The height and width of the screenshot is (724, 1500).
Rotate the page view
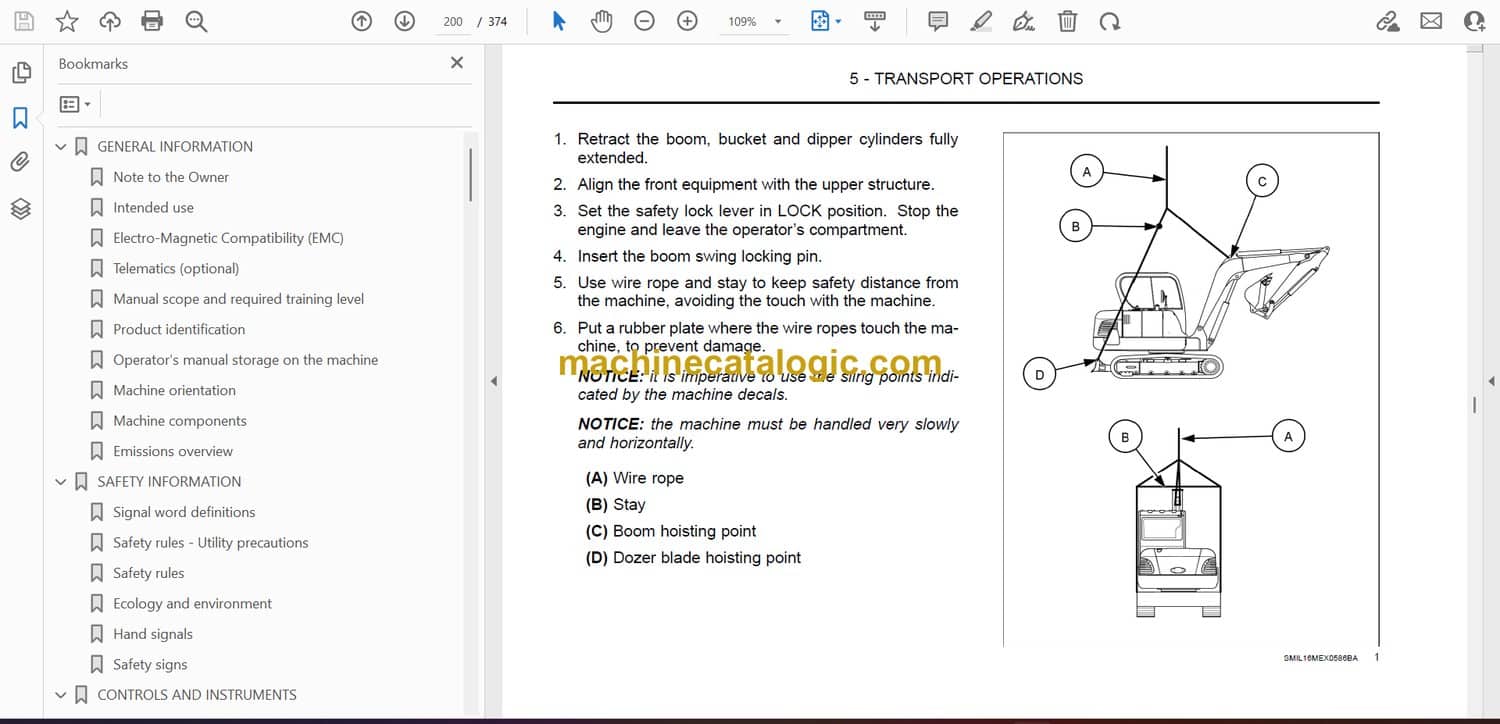(1109, 21)
